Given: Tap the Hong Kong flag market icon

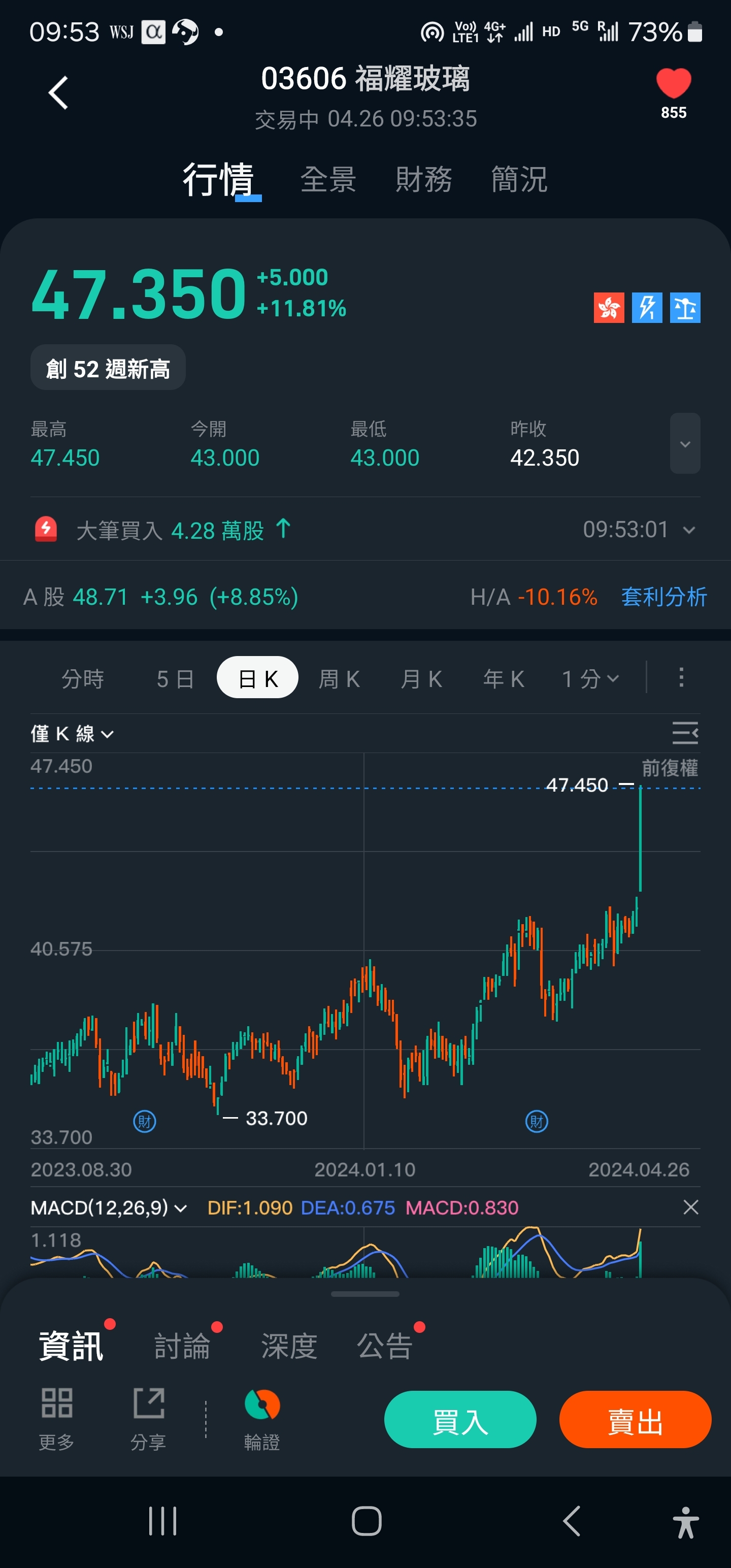Looking at the screenshot, I should coord(609,307).
